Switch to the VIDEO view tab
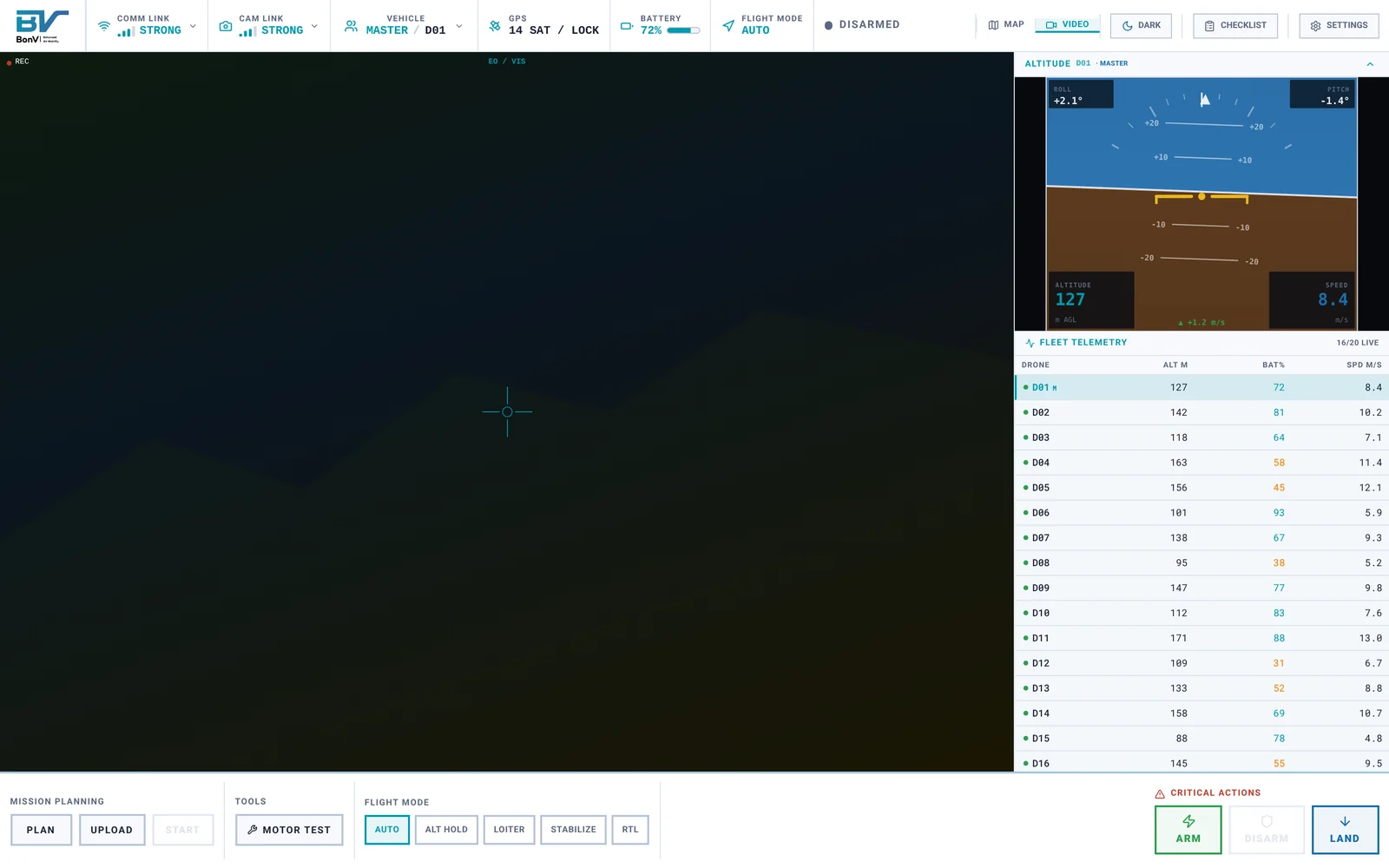 1068,25
